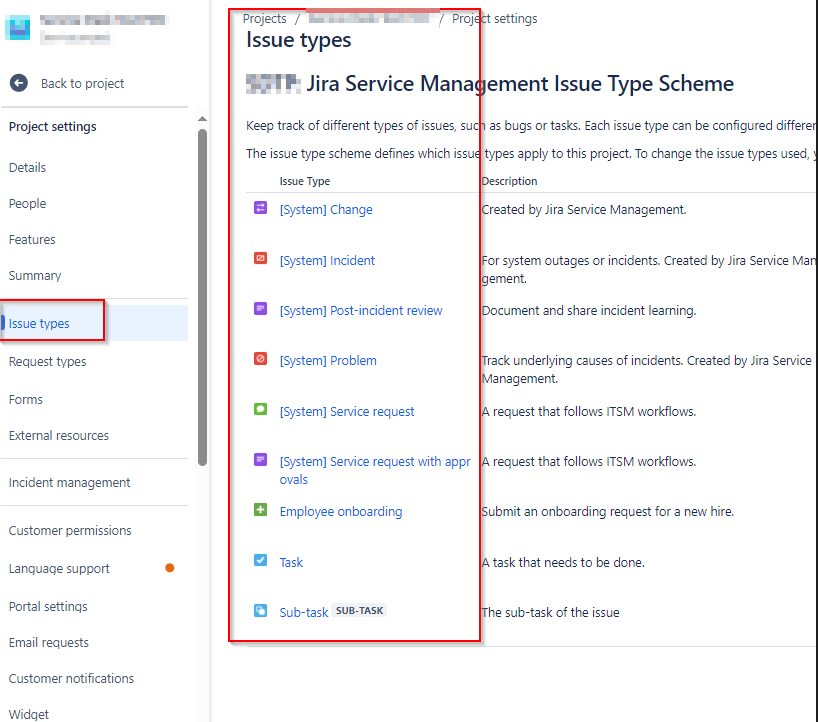Open [System] Service request with approvals
818x722 pixels.
coord(375,471)
